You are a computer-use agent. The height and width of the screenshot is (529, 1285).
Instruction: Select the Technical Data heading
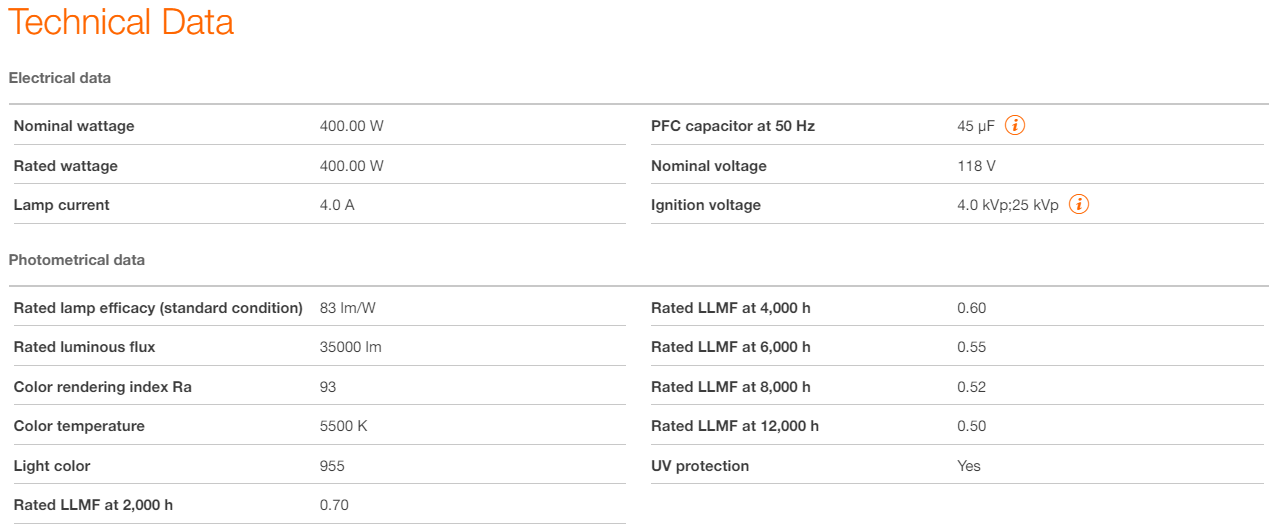coord(121,22)
